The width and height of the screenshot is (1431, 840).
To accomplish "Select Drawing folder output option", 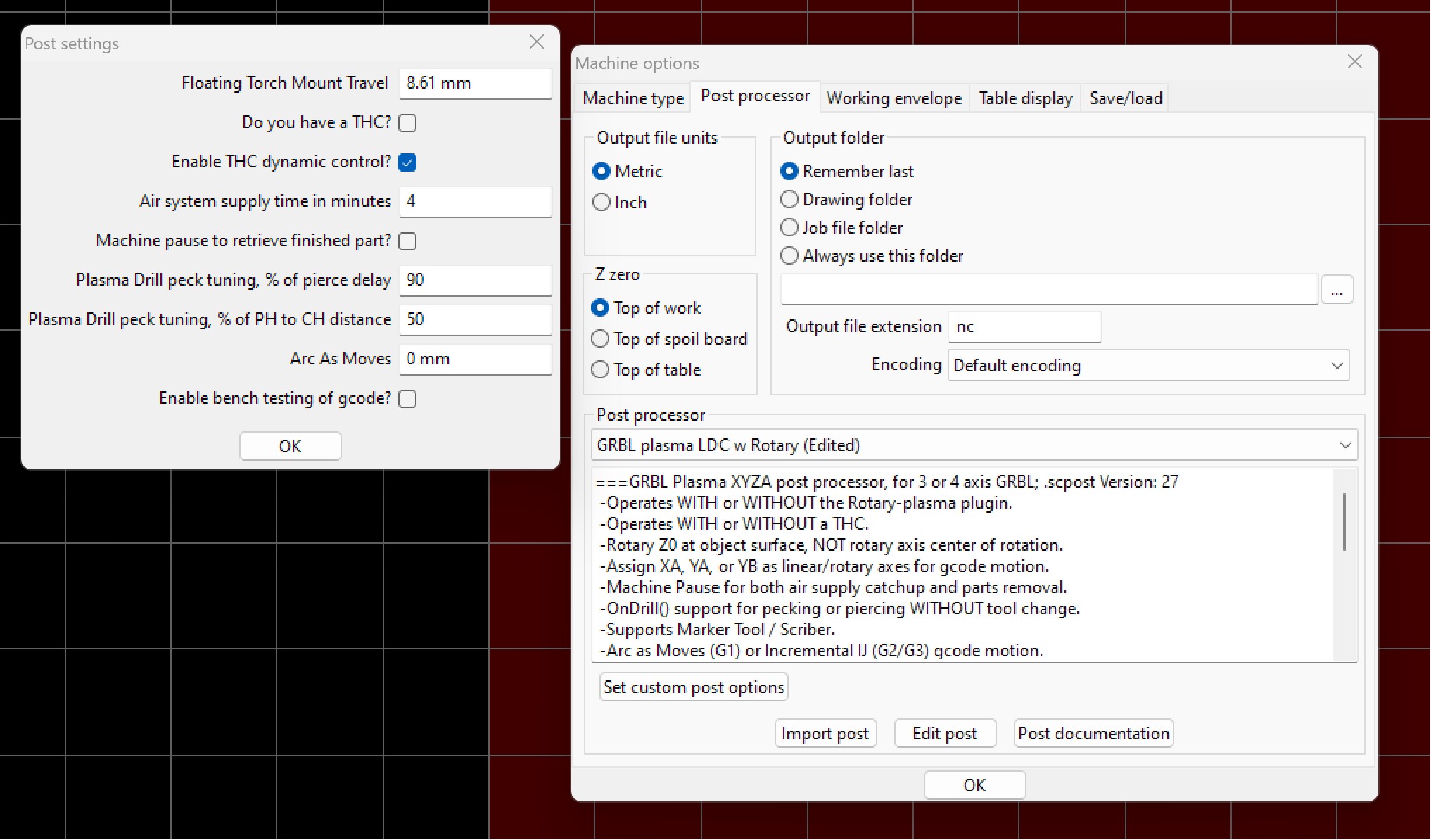I will click(789, 200).
